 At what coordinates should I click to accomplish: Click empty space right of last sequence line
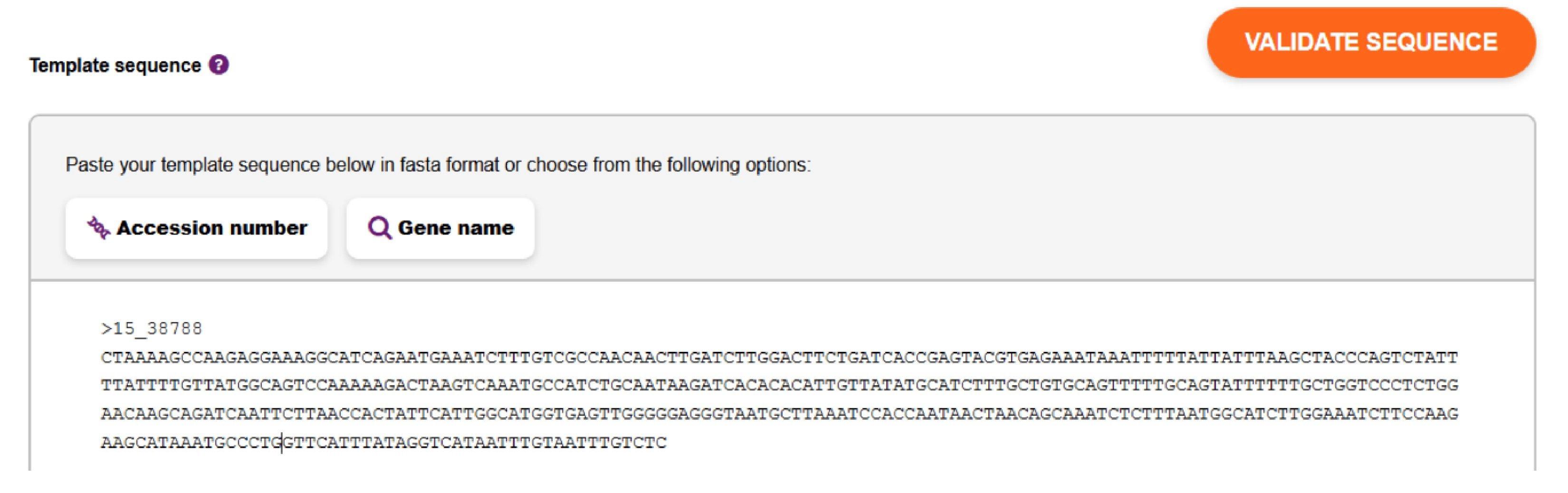point(1065,443)
